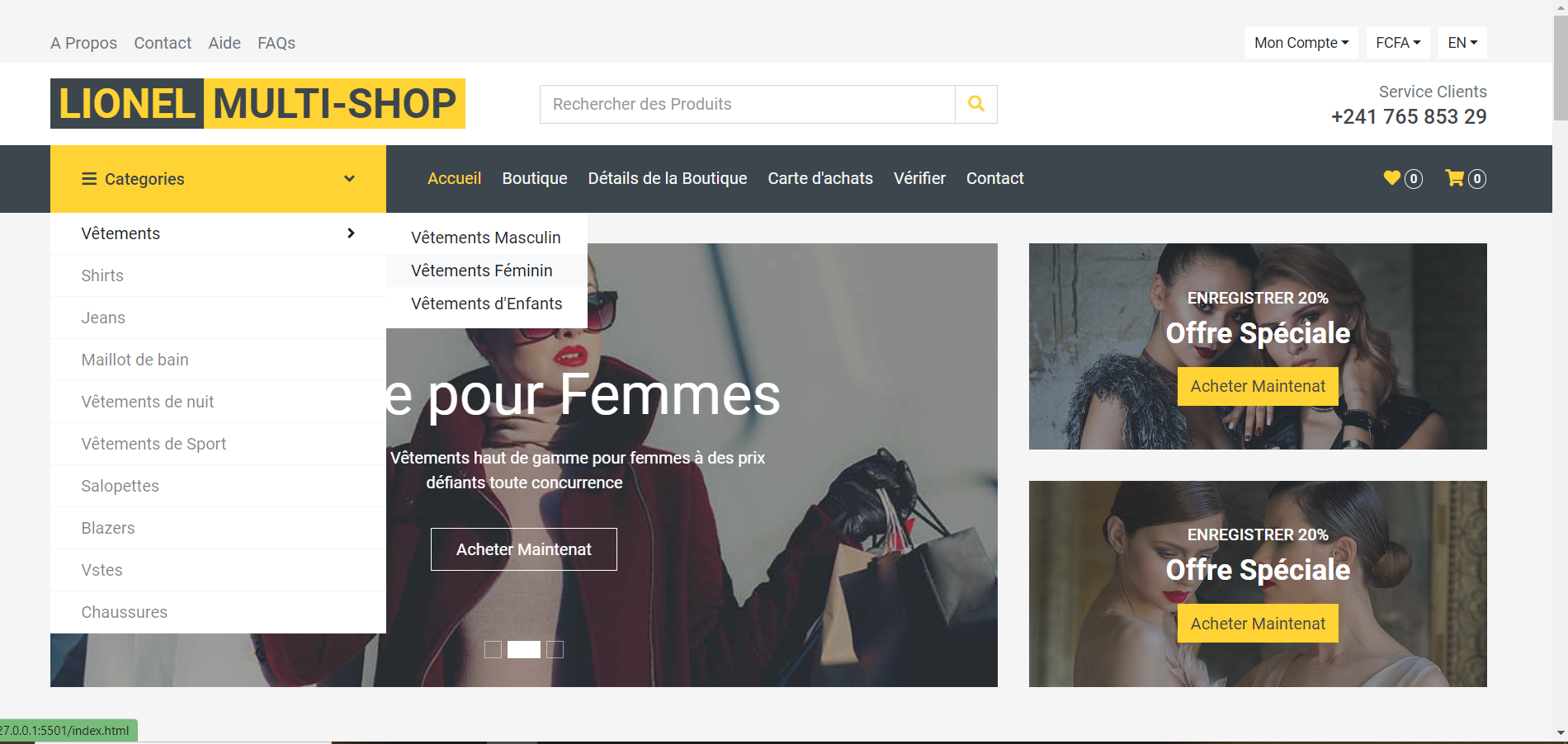Screen dimensions: 1568x744
Task: Open the Mon Compte dropdown
Action: click(x=1301, y=43)
